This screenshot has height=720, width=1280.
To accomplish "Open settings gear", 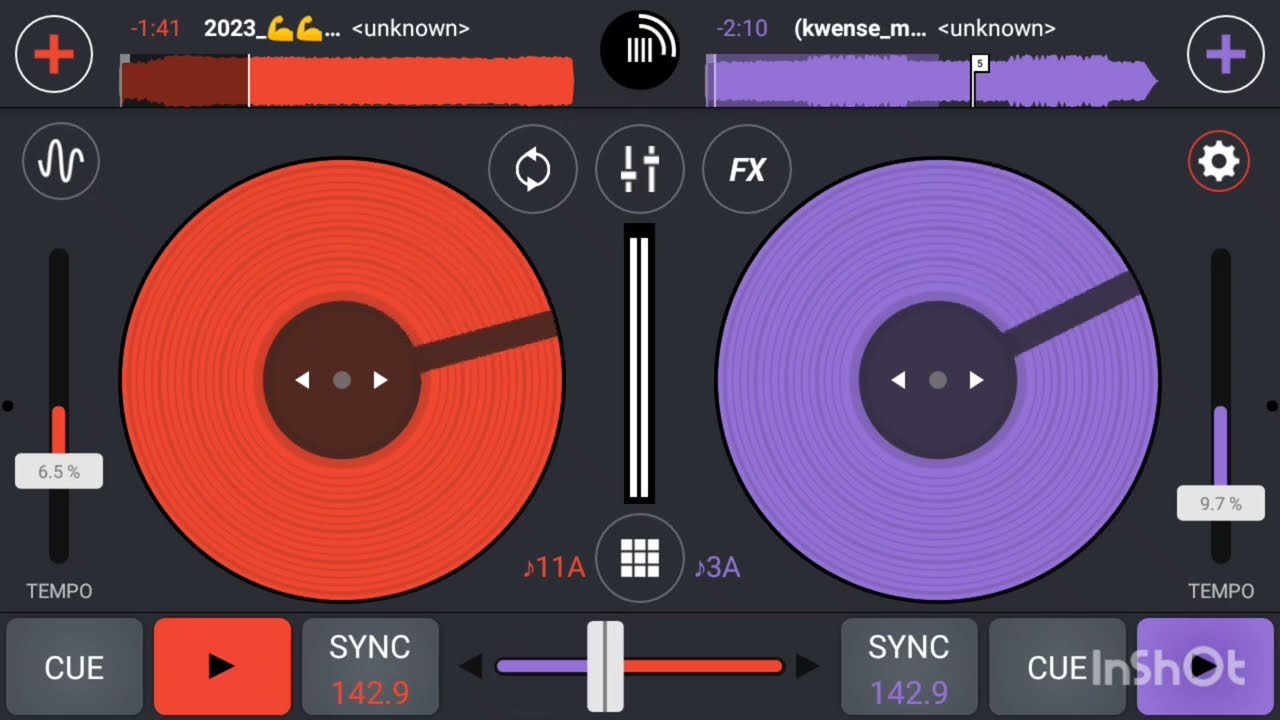I will (1219, 161).
